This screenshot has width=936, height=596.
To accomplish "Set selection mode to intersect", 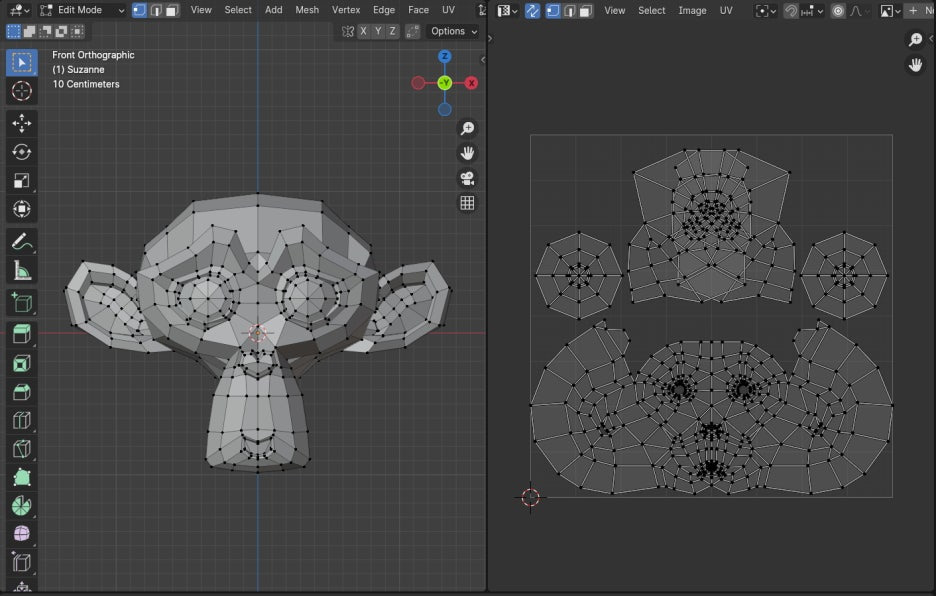I will (78, 31).
